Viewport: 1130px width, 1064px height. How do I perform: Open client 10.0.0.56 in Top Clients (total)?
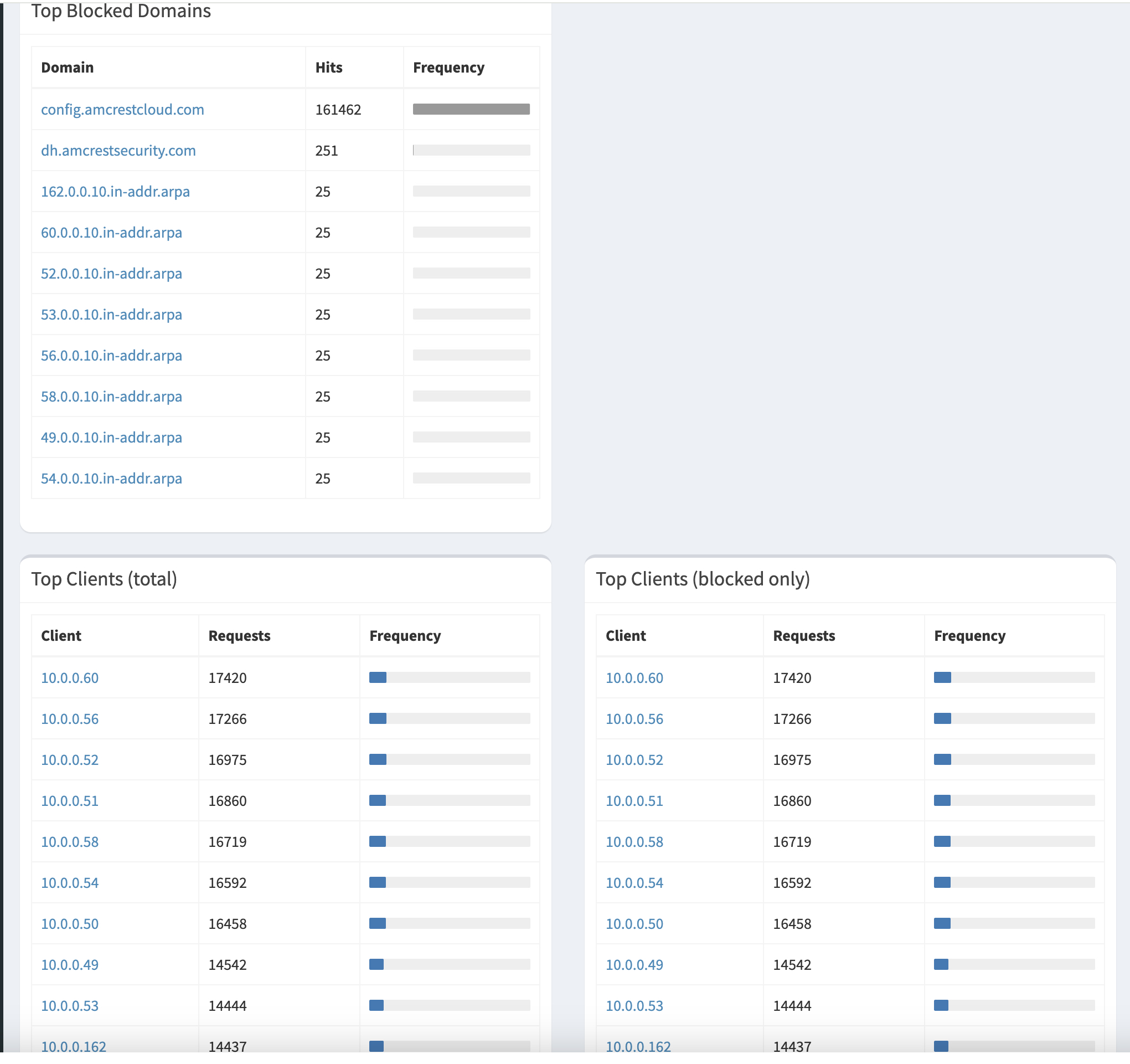[x=70, y=718]
